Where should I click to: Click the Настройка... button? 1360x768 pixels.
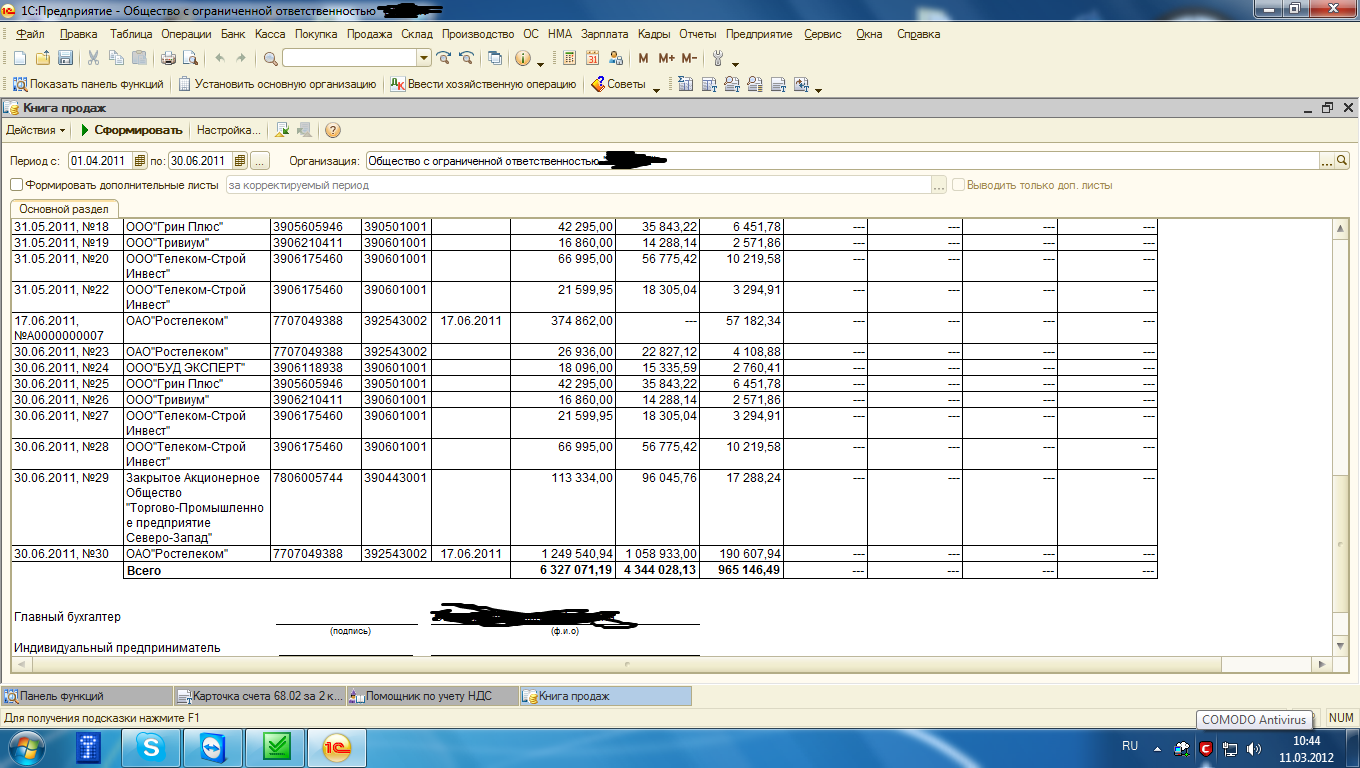[228, 130]
